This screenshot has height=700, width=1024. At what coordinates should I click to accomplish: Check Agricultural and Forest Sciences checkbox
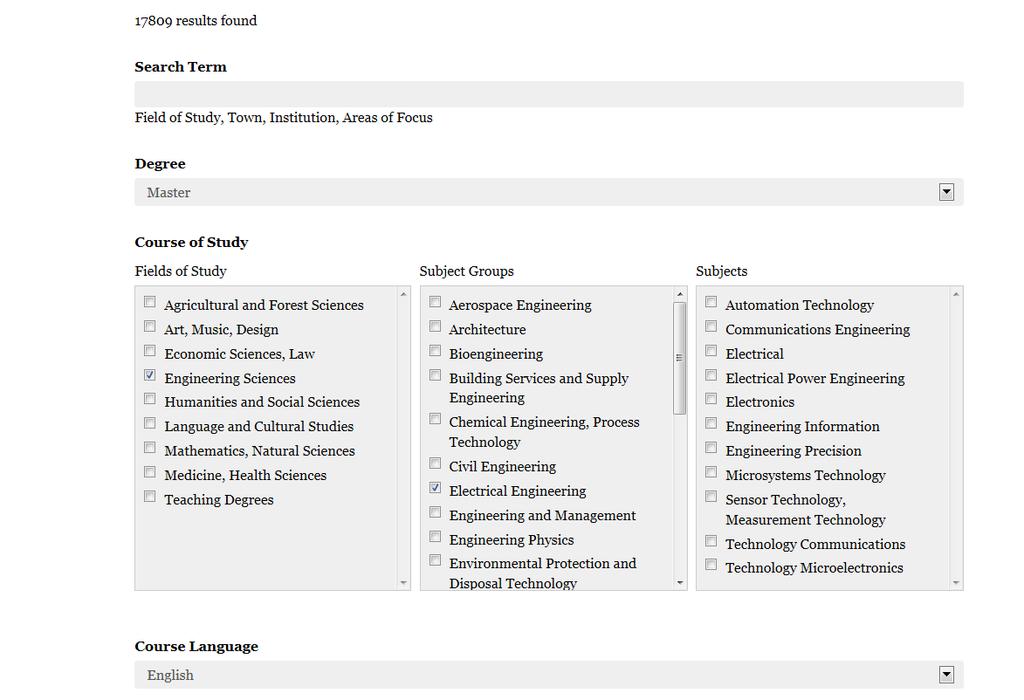pos(150,302)
